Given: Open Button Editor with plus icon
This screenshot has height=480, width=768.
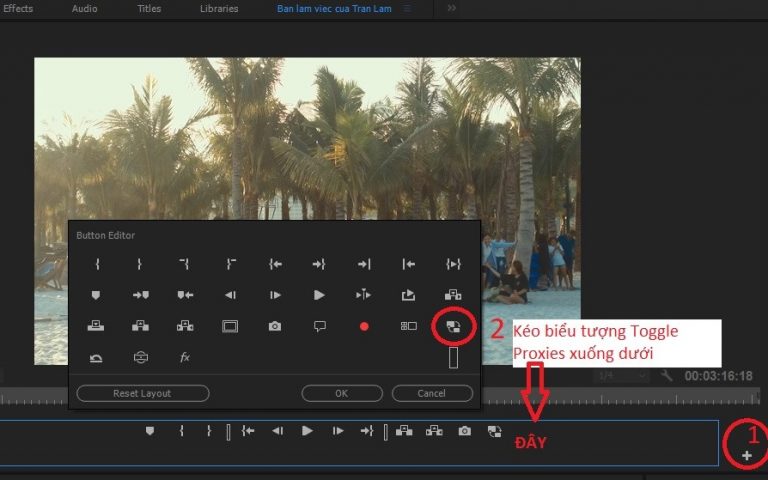Looking at the screenshot, I should [x=746, y=456].
